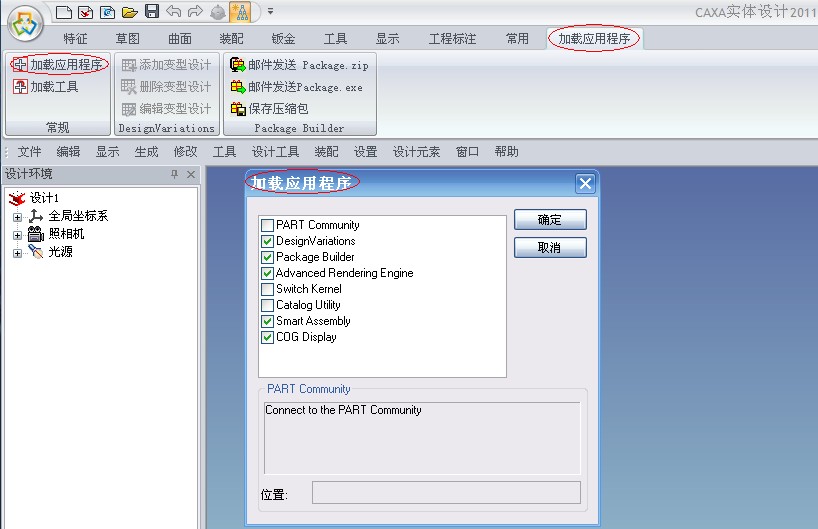Open file using the yellow folder icon
This screenshot has width=818, height=529.
click(x=129, y=11)
